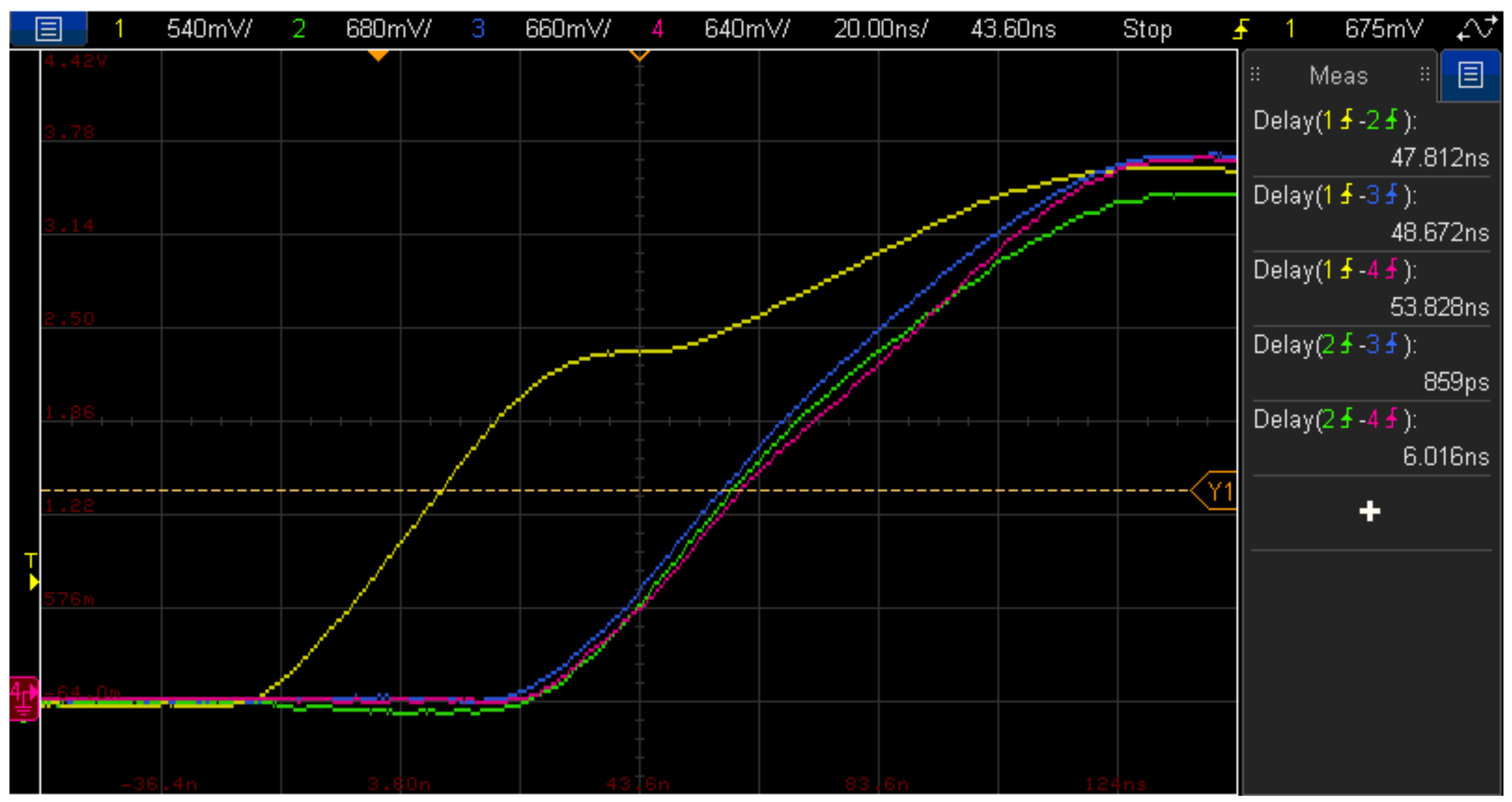Click the rising edge trigger icon
The height and width of the screenshot is (802, 1512).
tap(1241, 28)
